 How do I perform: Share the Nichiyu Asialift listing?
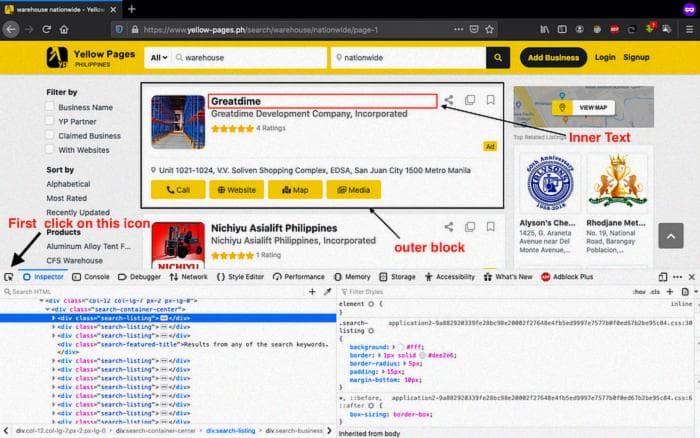(x=449, y=227)
